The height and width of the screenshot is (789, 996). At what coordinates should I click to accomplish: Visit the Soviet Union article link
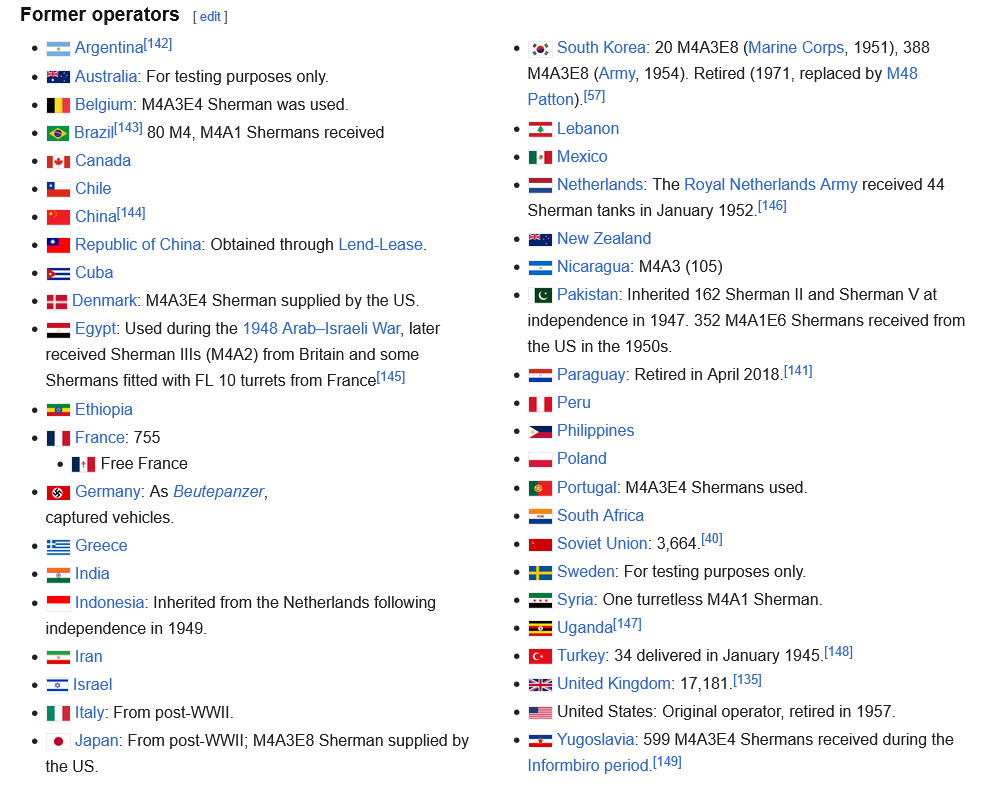[x=602, y=544]
